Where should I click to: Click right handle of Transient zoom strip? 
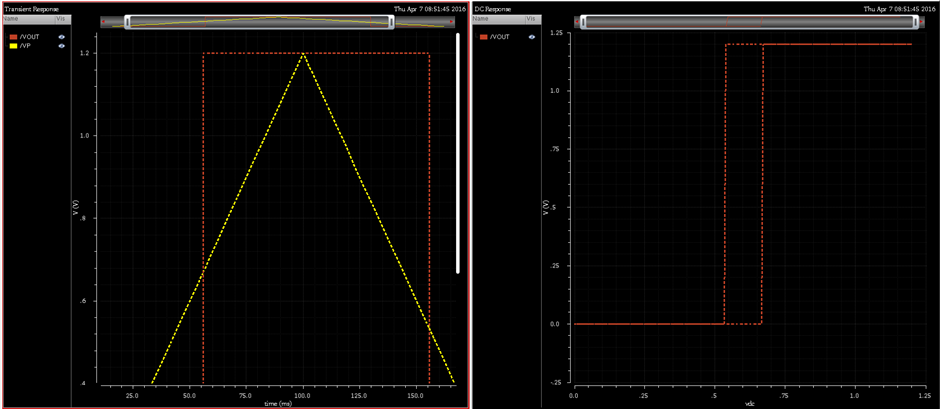[x=389, y=20]
